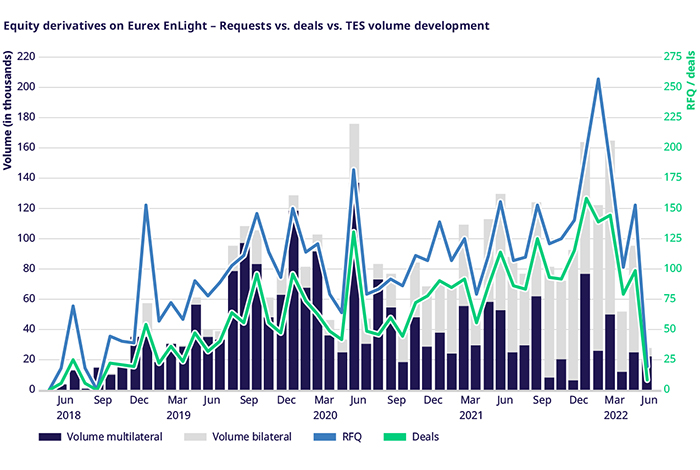This screenshot has height=470, width=700.
Task: Click the 2020 year label on x-axis
Action: click(325, 414)
